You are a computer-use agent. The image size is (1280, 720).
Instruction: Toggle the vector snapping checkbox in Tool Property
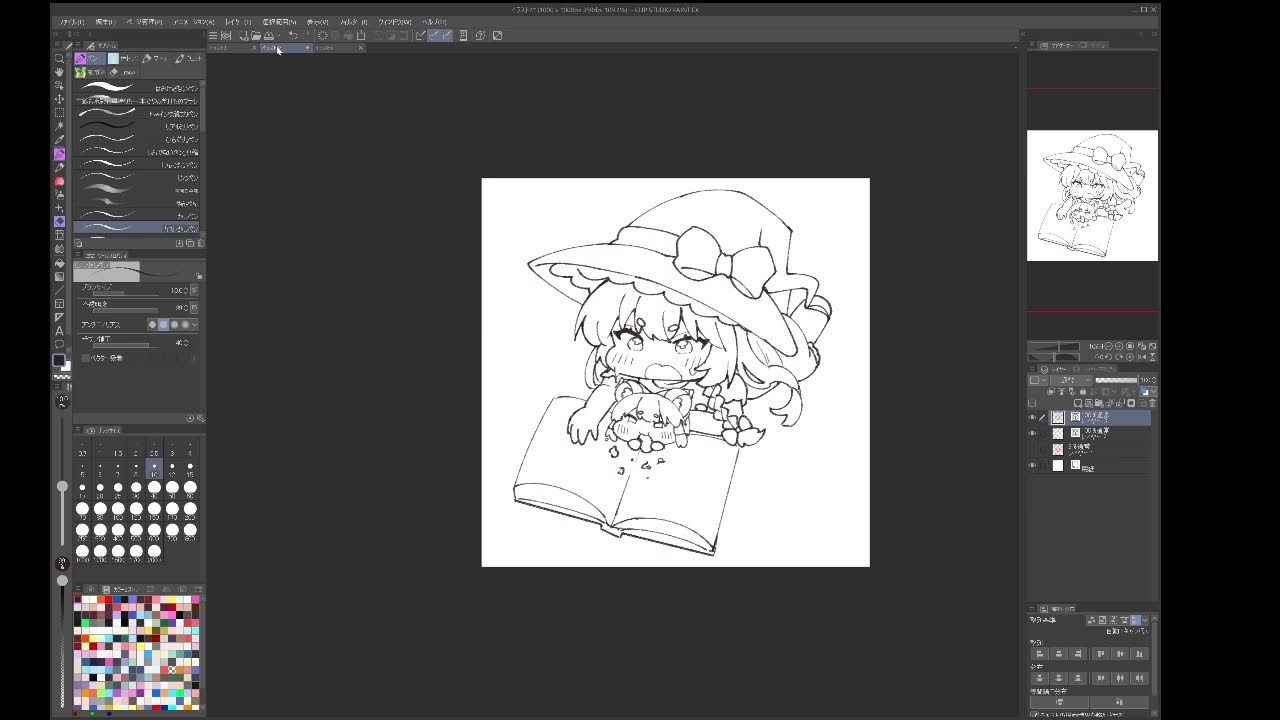point(86,358)
